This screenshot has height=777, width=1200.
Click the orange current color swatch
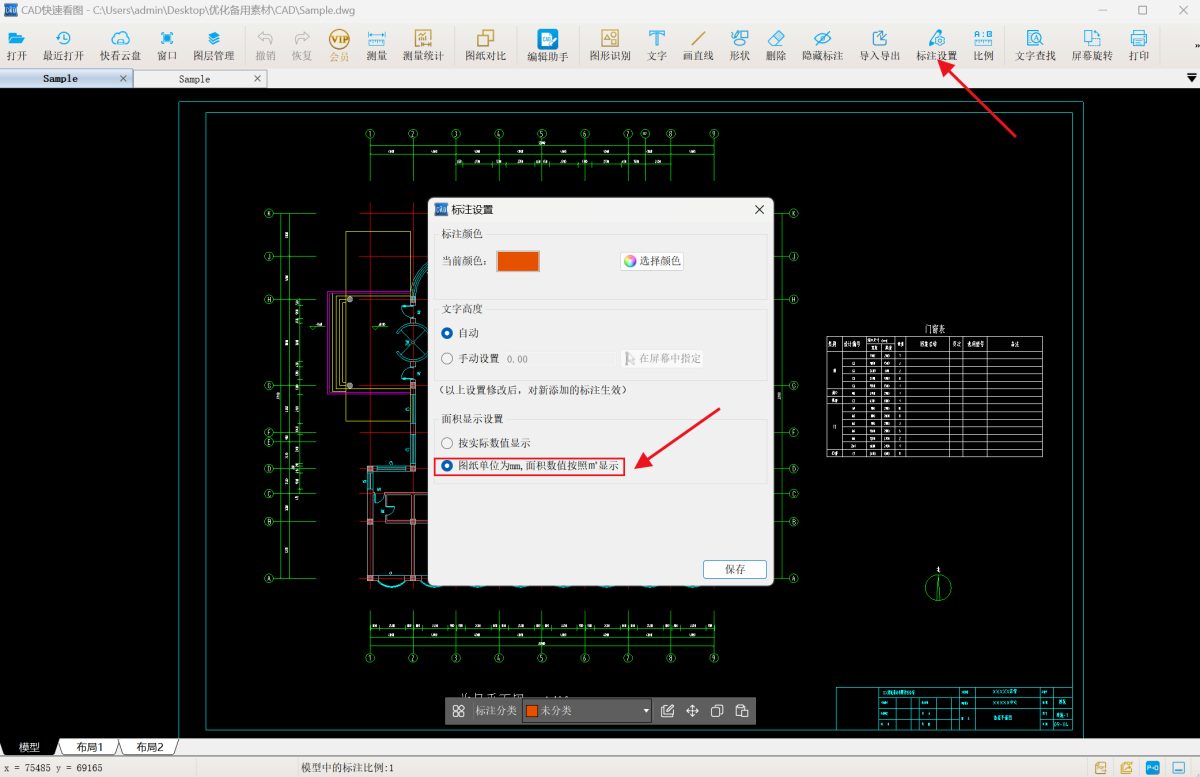point(518,261)
